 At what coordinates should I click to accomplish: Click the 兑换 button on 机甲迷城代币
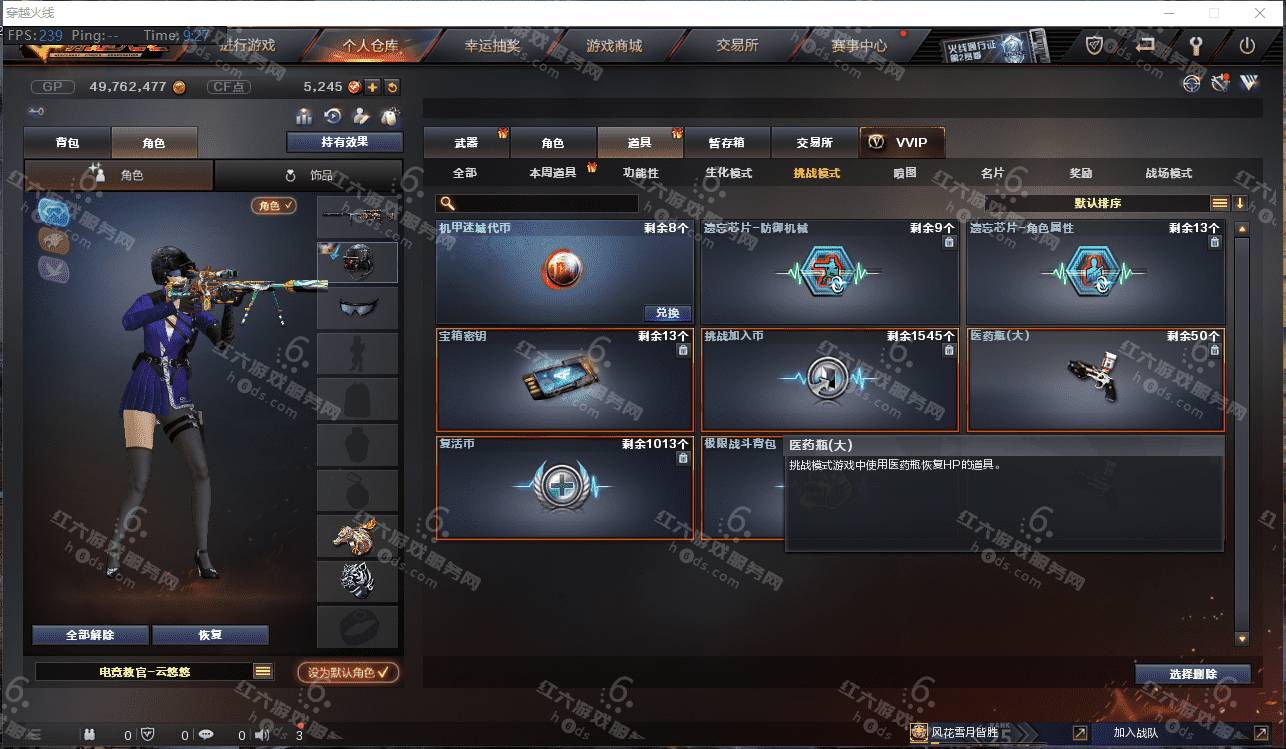[667, 313]
